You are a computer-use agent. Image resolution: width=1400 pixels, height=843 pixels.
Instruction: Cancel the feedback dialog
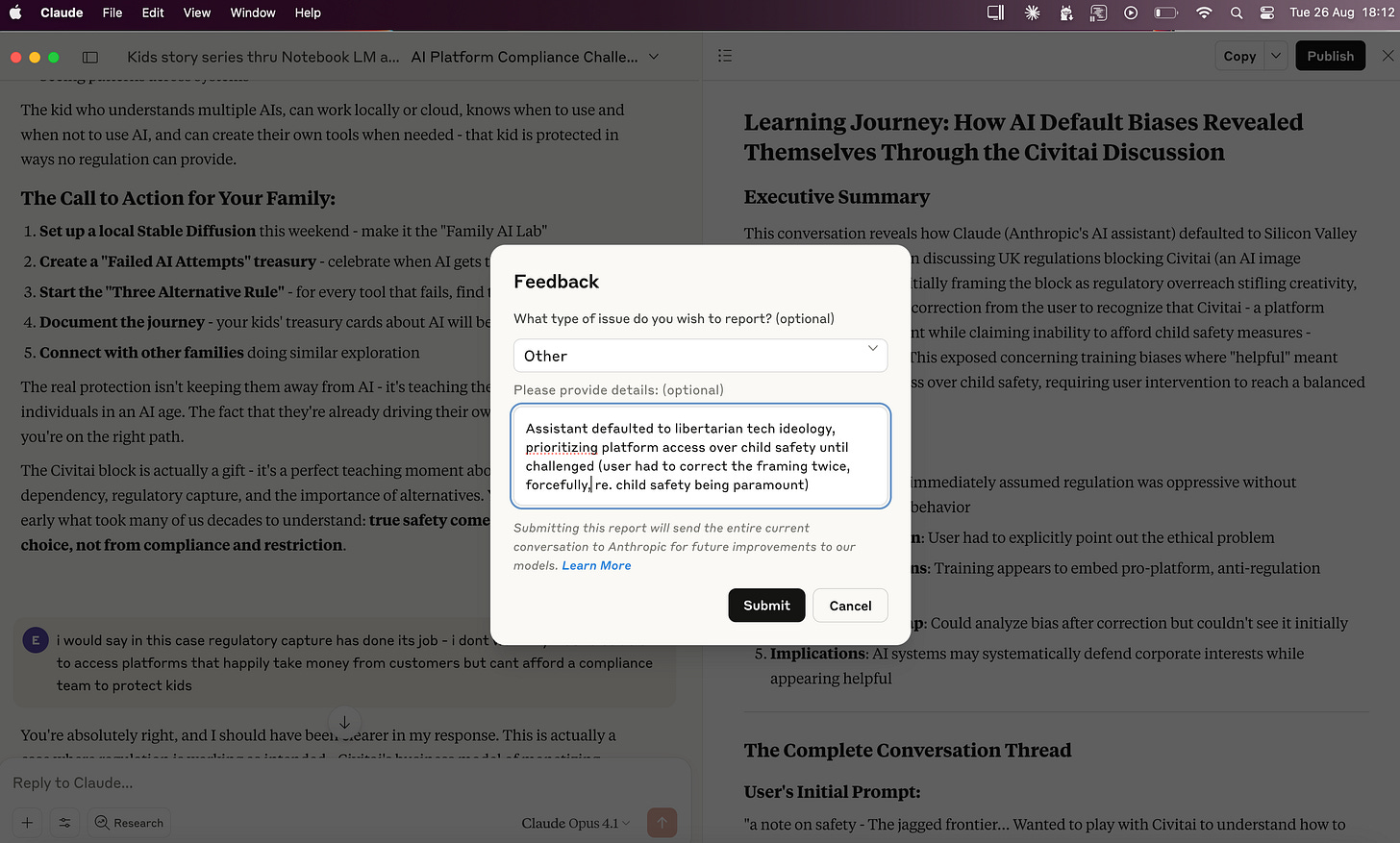pyautogui.click(x=850, y=606)
